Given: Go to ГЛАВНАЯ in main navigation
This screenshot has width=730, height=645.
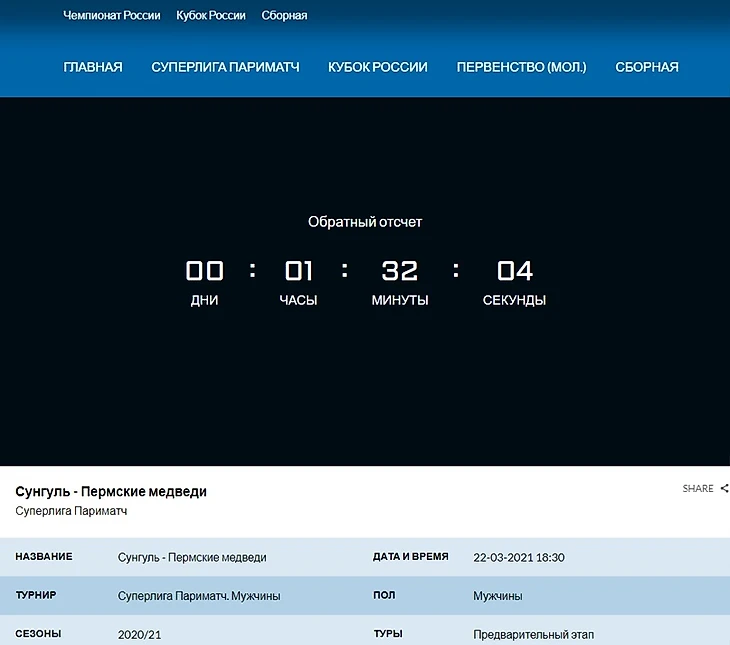Looking at the screenshot, I should (93, 67).
